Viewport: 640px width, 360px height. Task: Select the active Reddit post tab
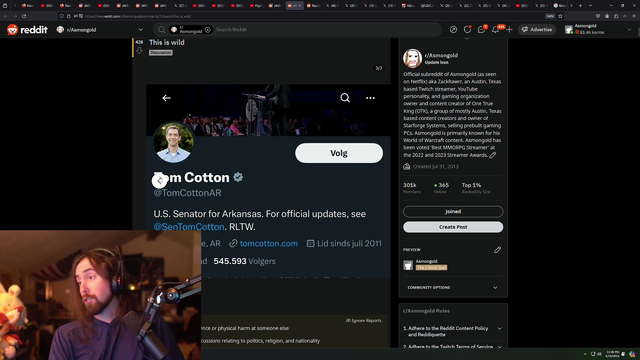click(x=294, y=6)
